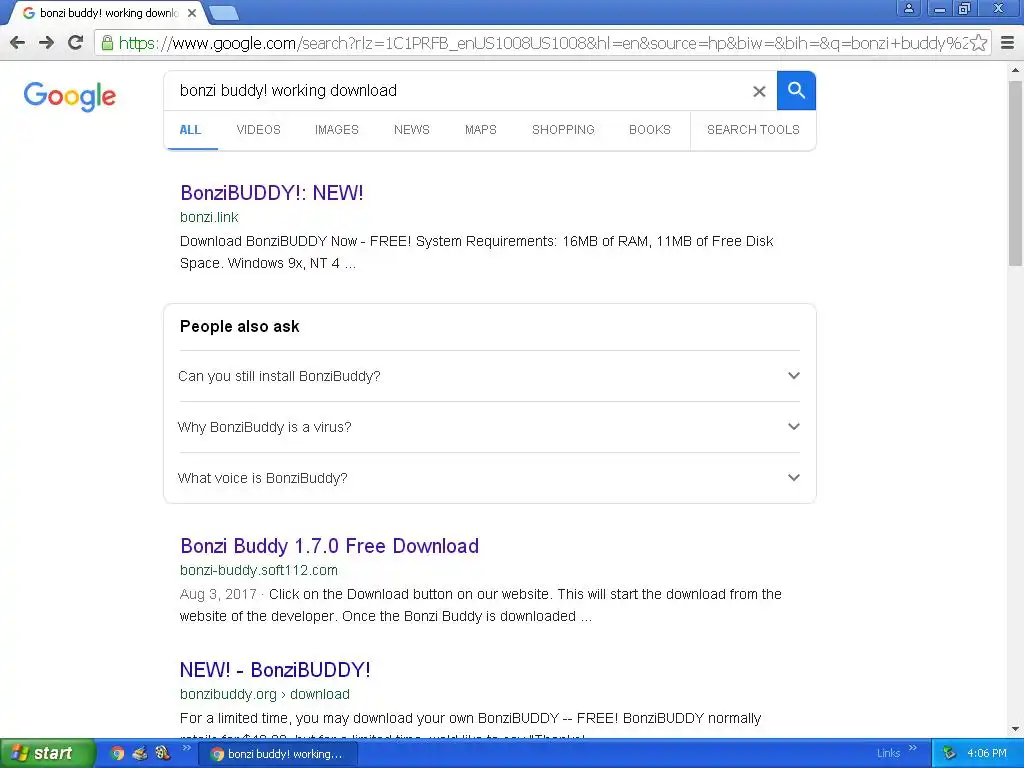Click the 'People also ask' heading

tap(239, 327)
